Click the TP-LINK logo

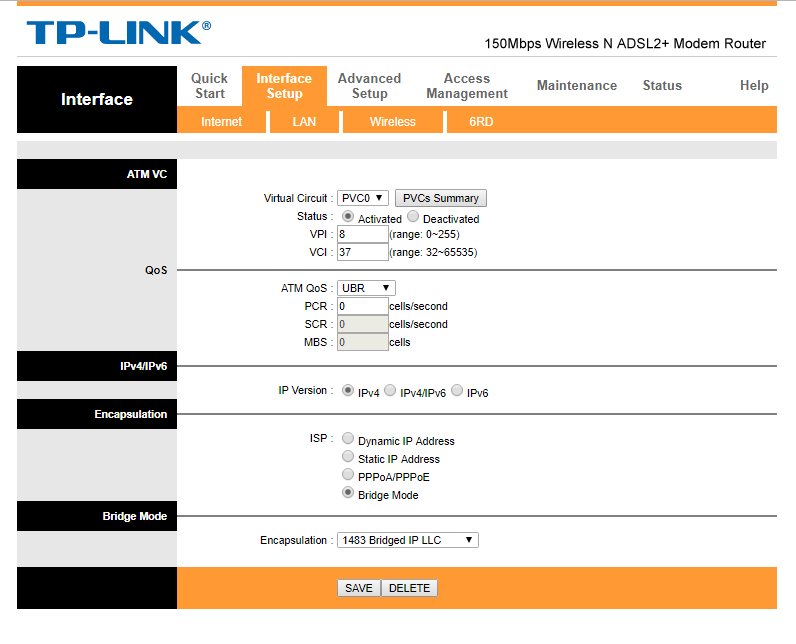click(119, 33)
